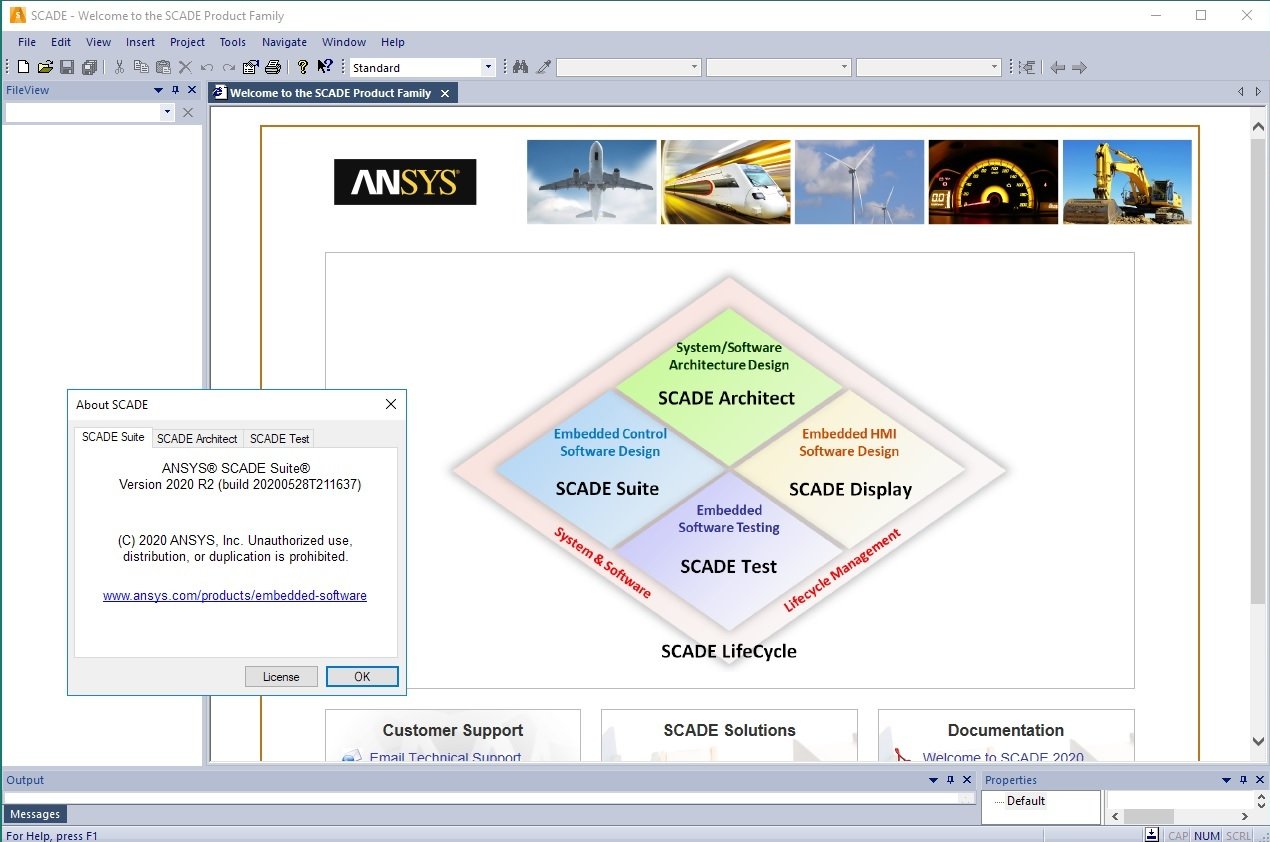Close the FileView panel
This screenshot has width=1270, height=842.
(192, 90)
